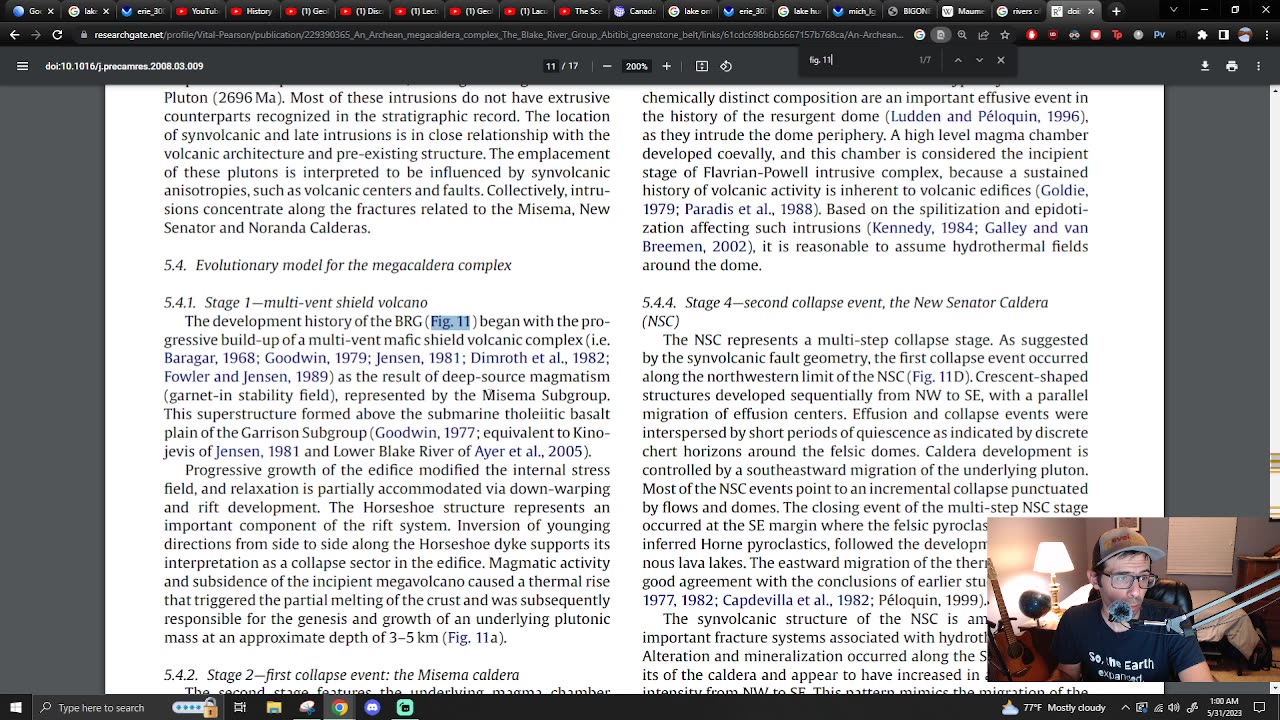
Task: Go to next find result
Action: click(979, 60)
